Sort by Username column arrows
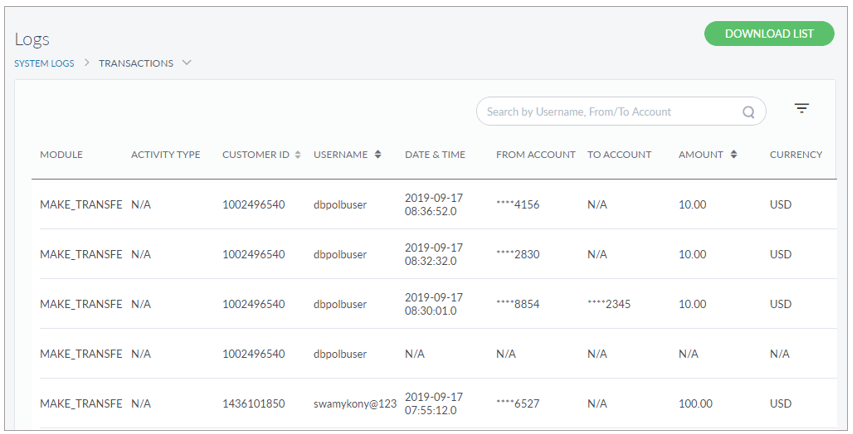 [378, 155]
